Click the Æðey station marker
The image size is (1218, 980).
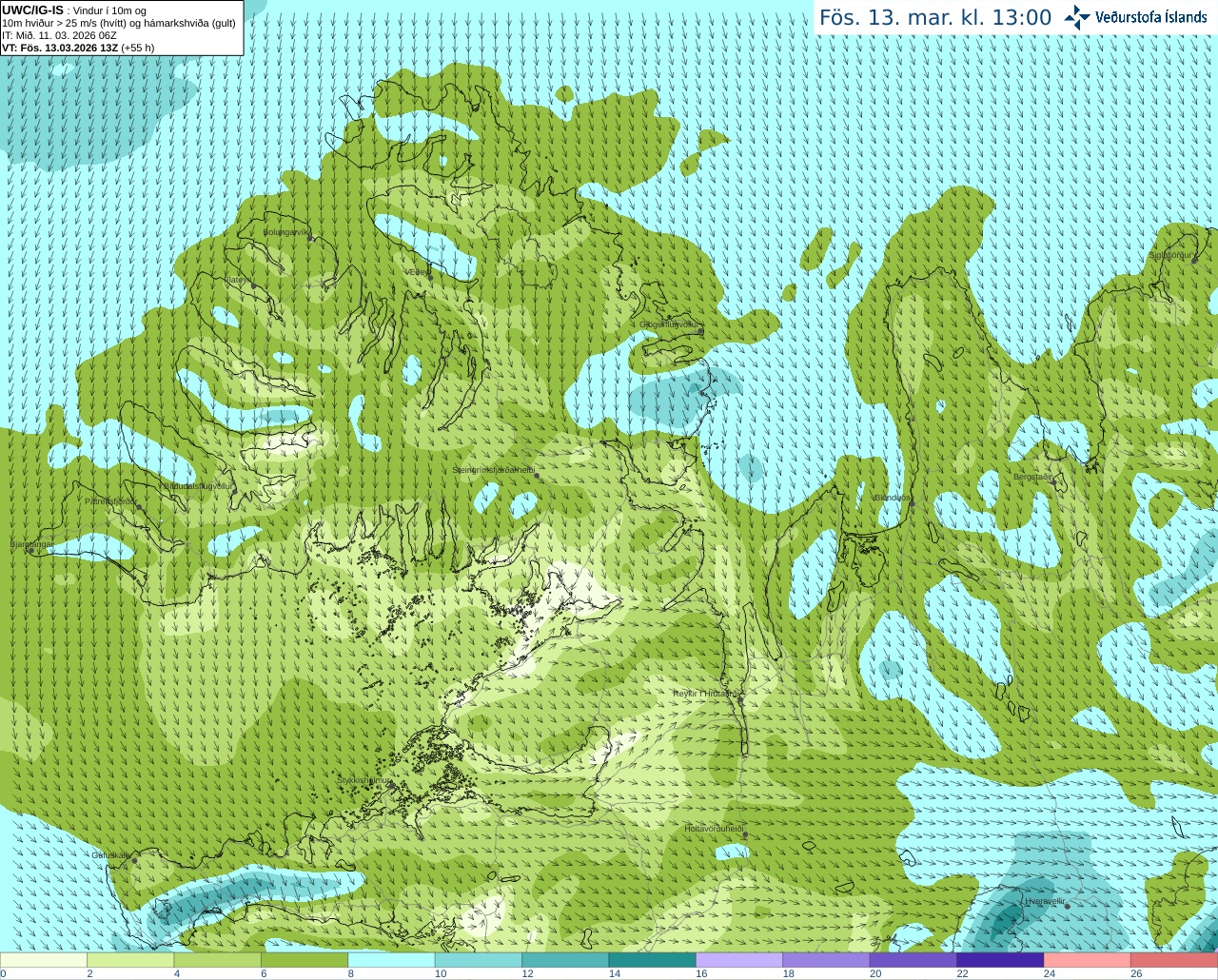coord(430,277)
